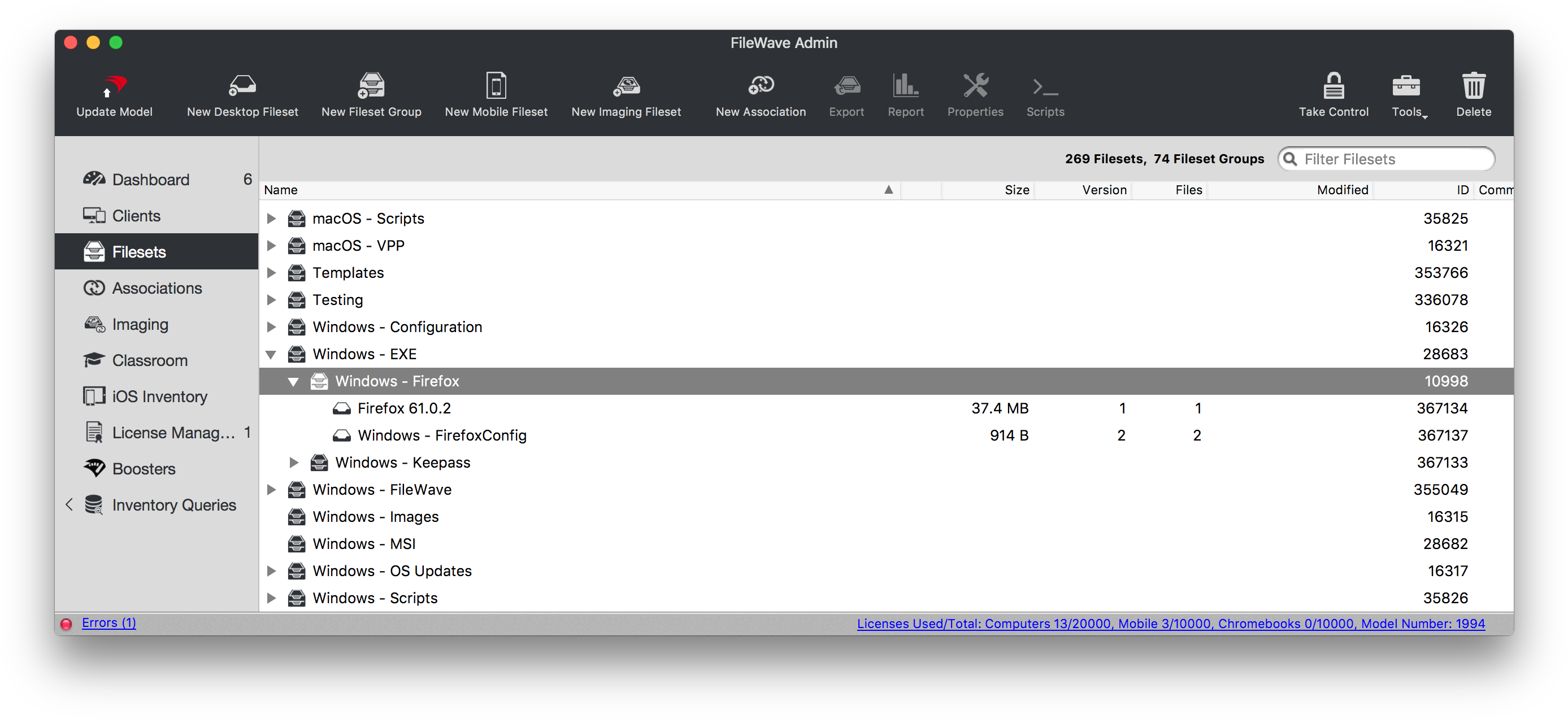Click the '269 Filesets, 74 Fileset Groups' text
This screenshot has width=1568, height=719.
(1164, 159)
